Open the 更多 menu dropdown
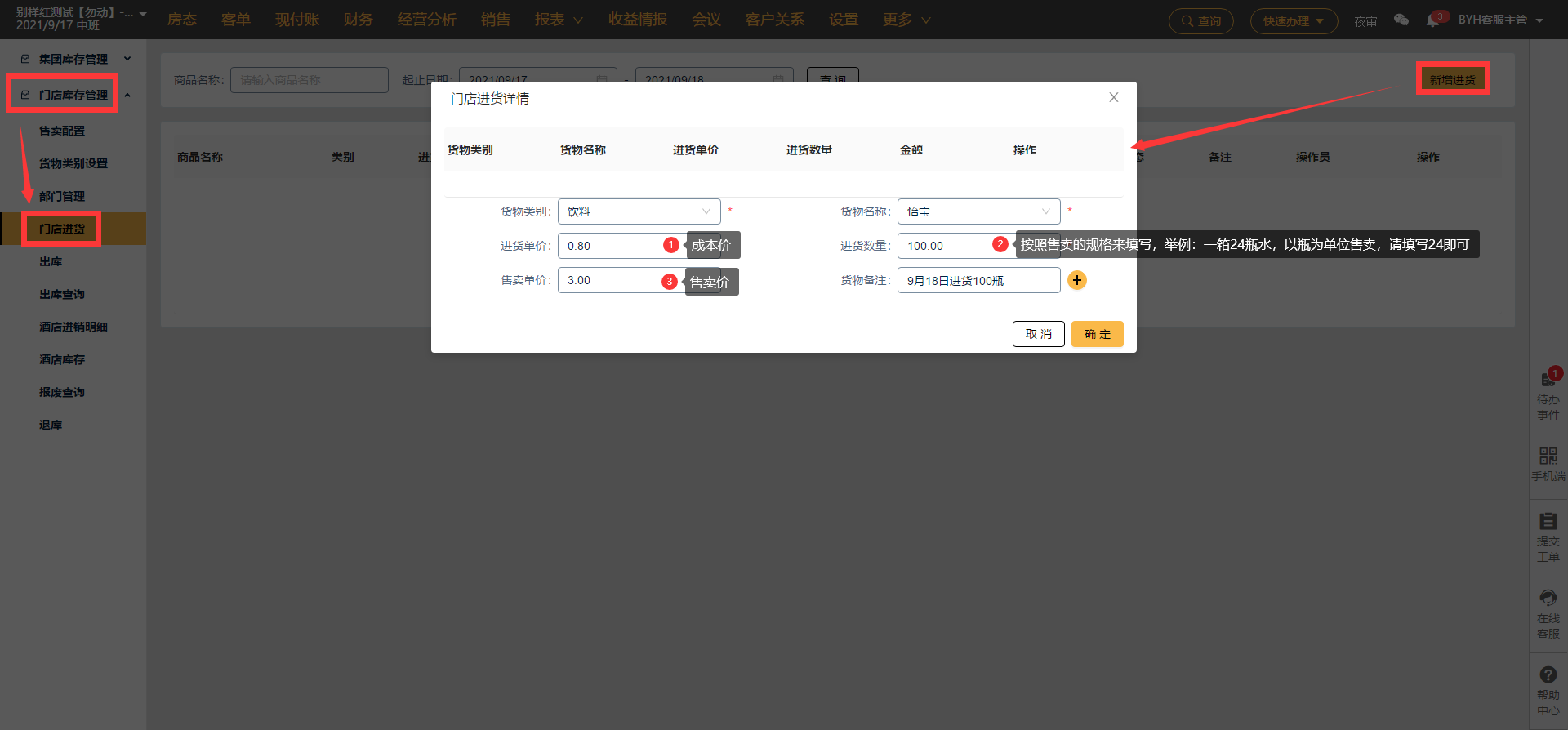Viewport: 1568px width, 730px height. click(906, 20)
